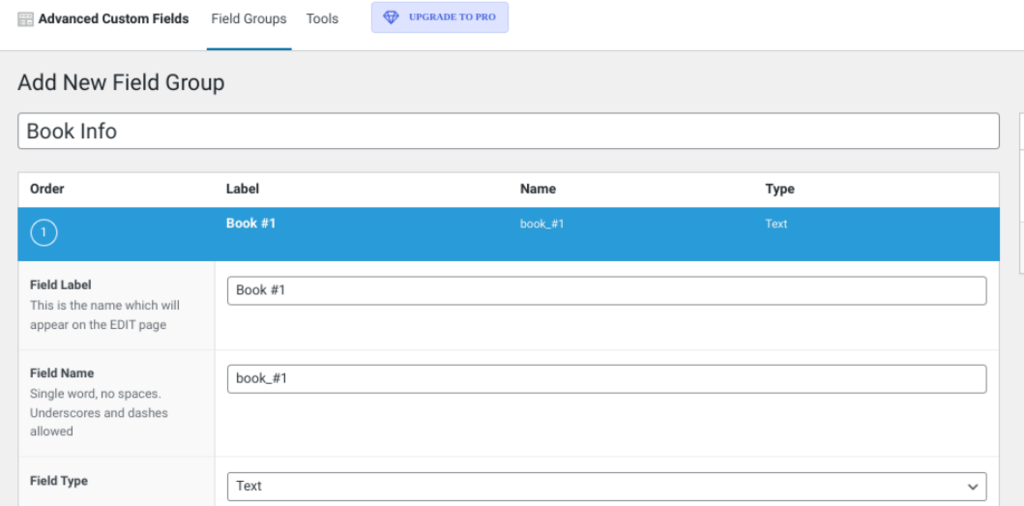Image resolution: width=1024 pixels, height=506 pixels.
Task: Click the Text type in the blue row
Action: pos(776,224)
